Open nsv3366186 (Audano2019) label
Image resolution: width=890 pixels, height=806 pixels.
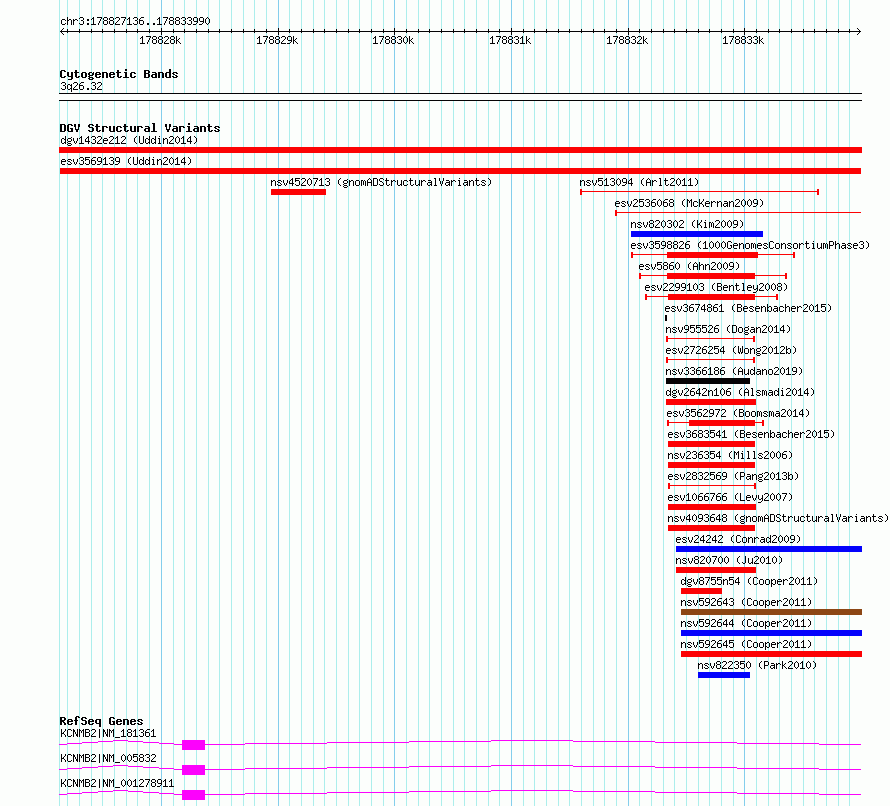(734, 371)
